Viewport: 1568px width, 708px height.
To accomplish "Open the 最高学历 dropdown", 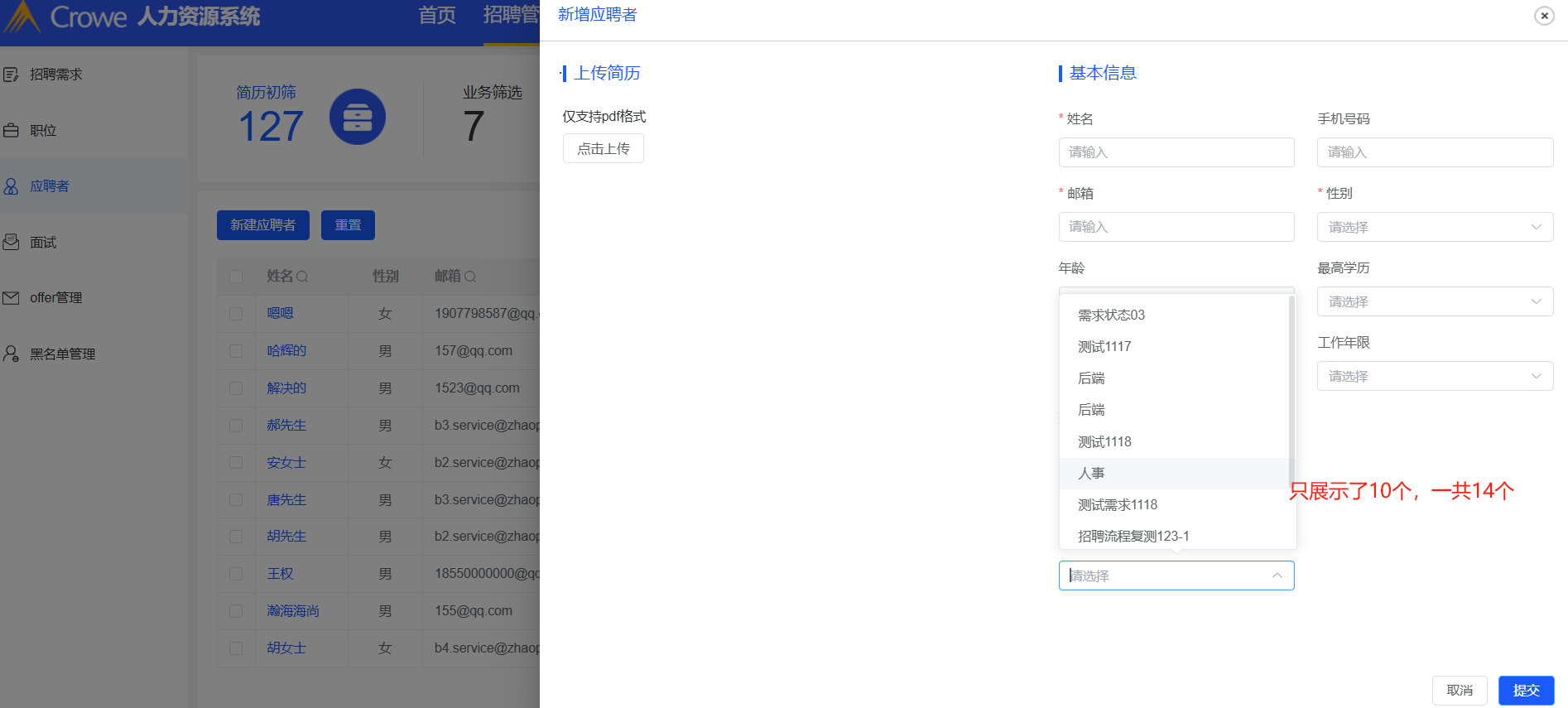I will click(x=1435, y=301).
